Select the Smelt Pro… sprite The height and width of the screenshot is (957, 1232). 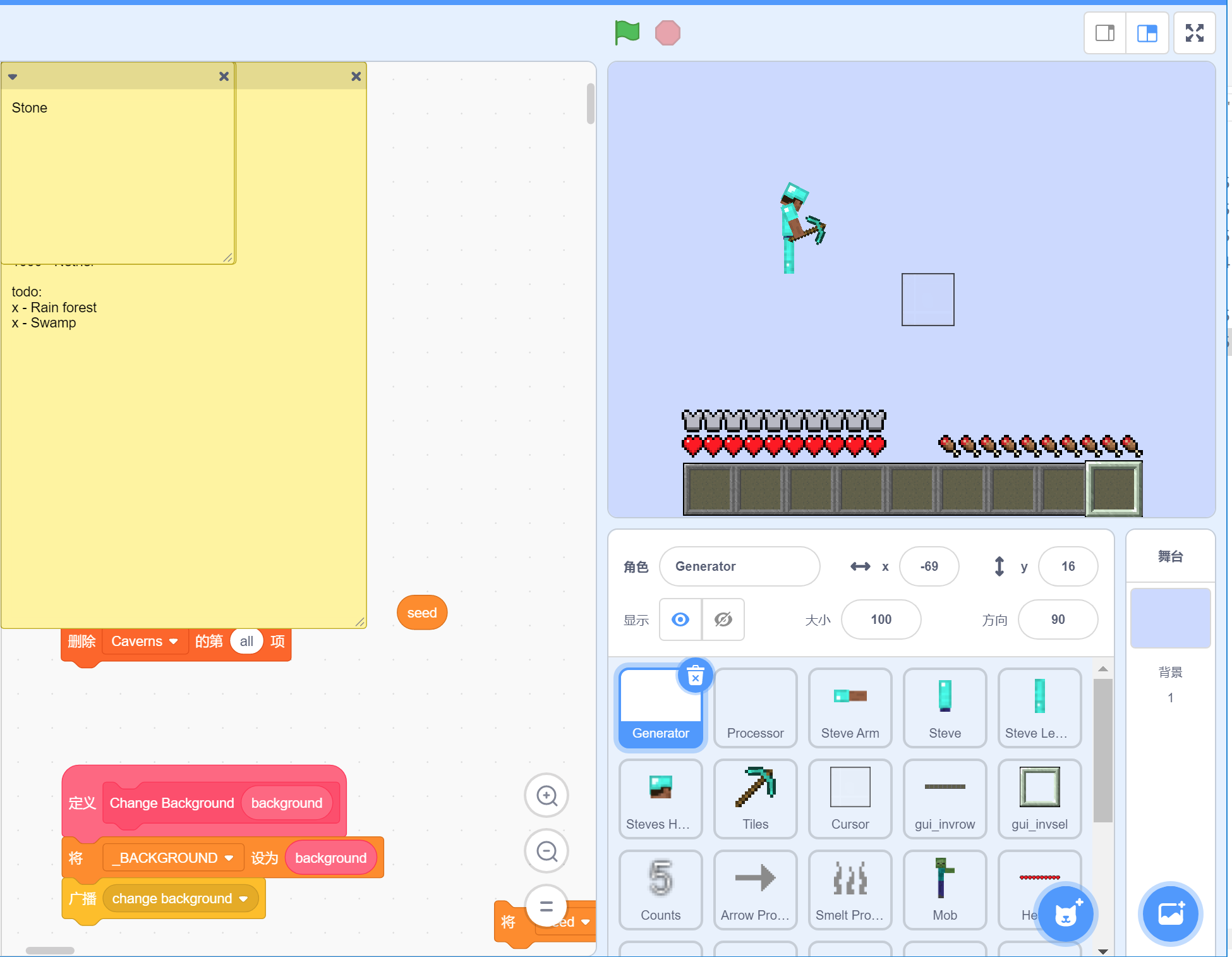850,891
